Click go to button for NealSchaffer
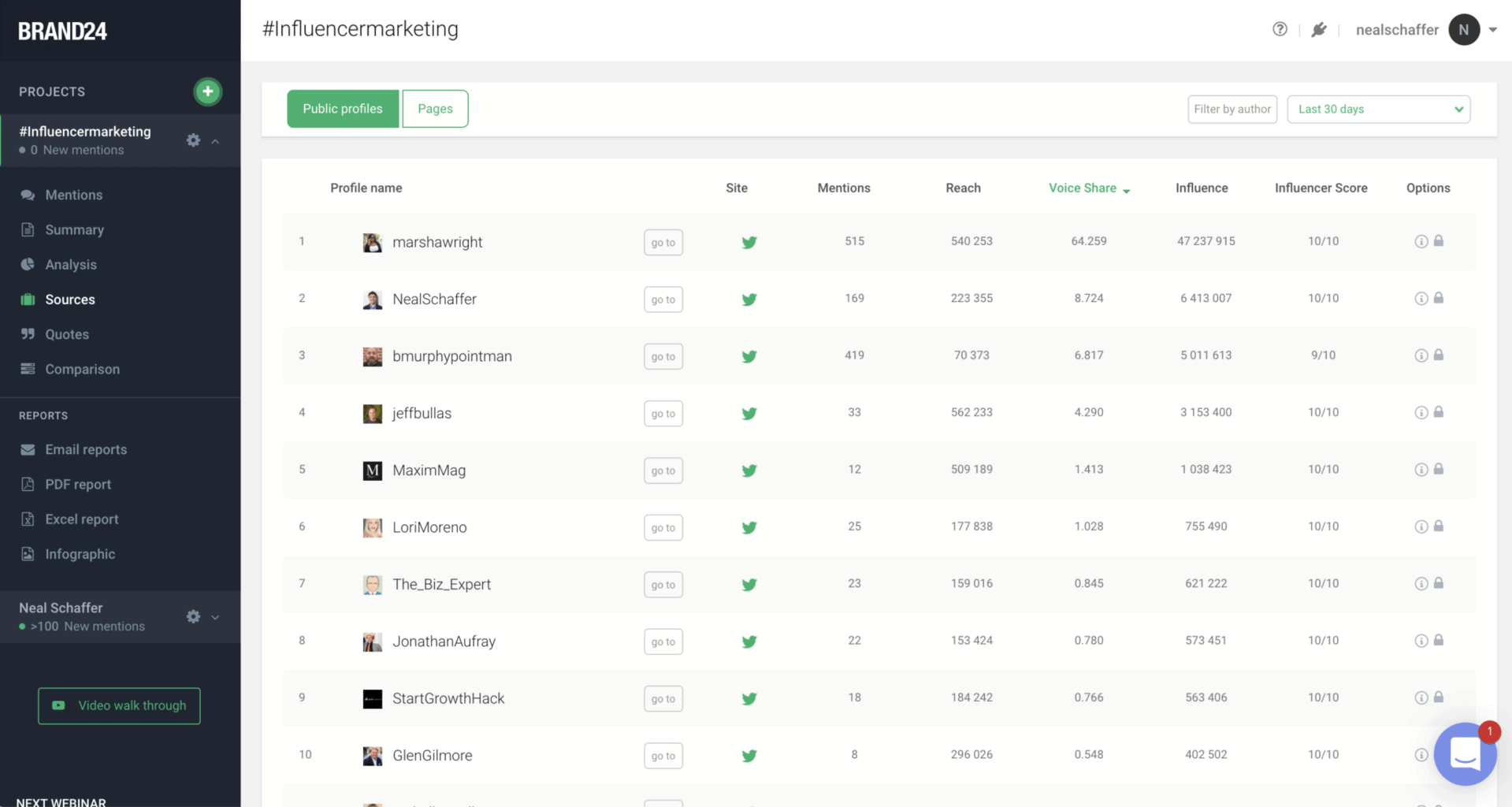 663,299
